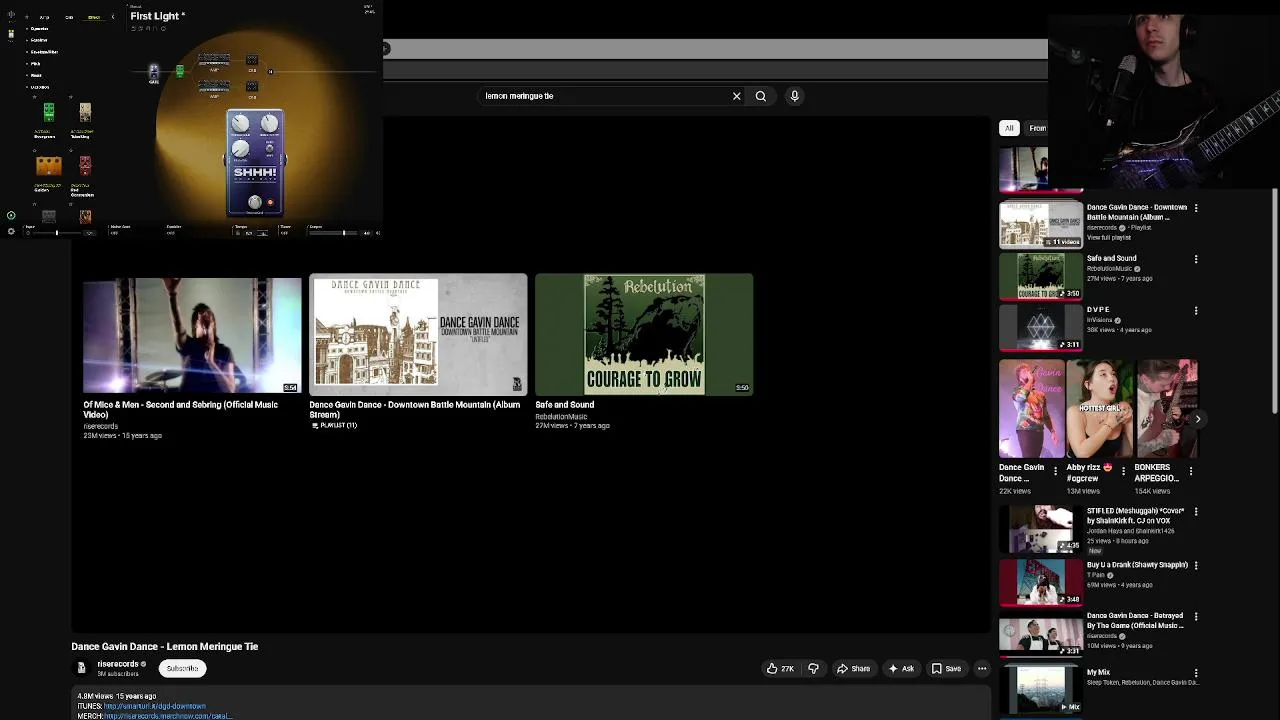
Task: Click the magnifier search button
Action: (761, 96)
